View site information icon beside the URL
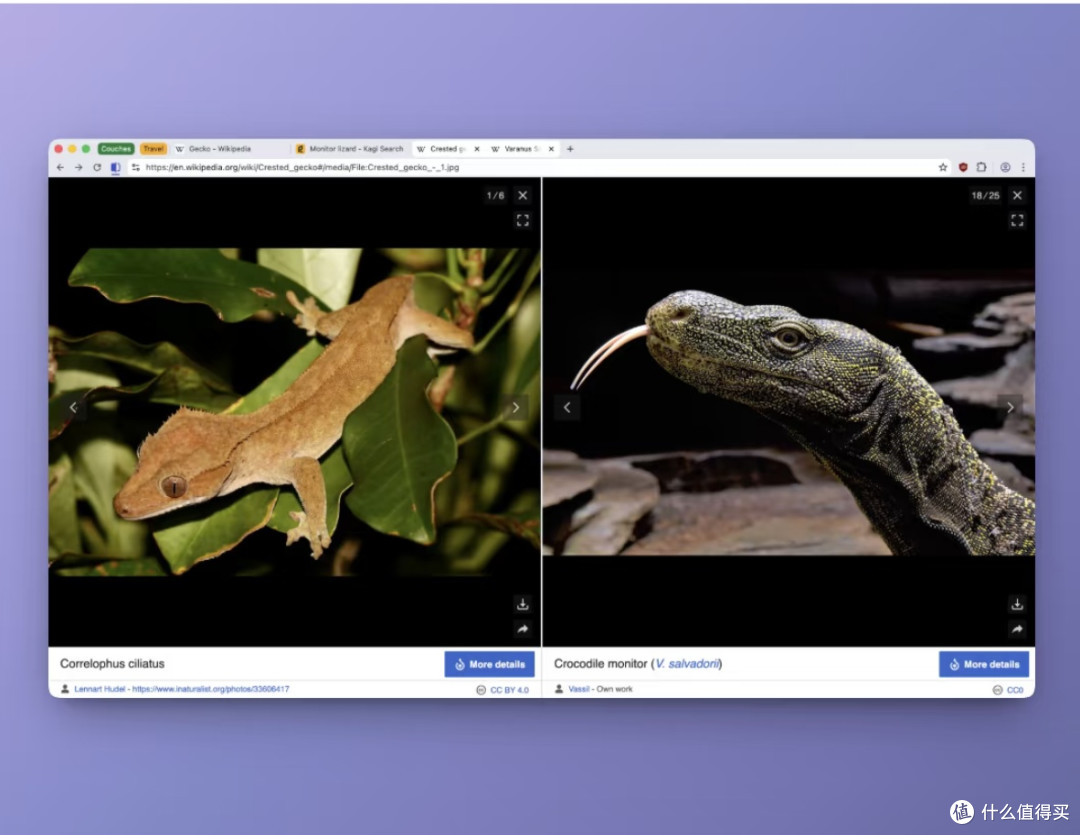Screen dimensions: 1080x835 (136, 167)
